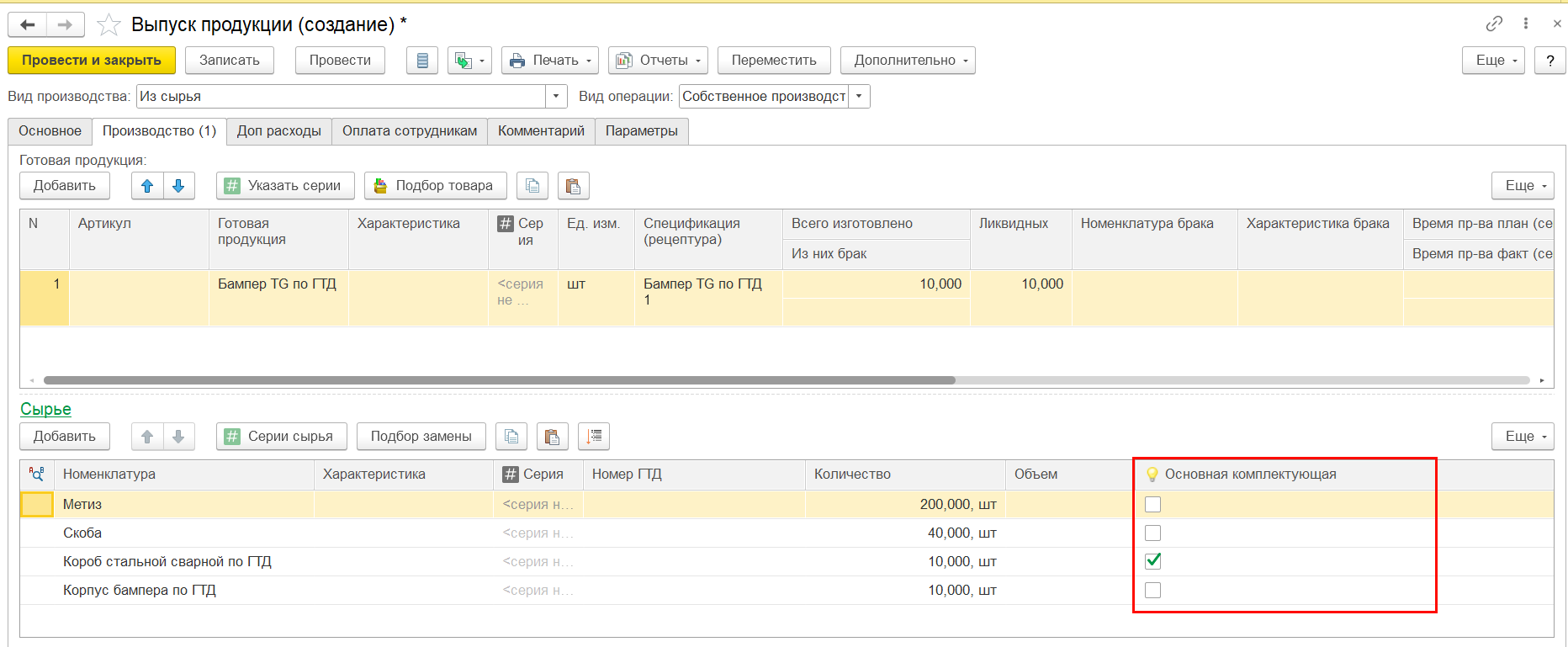Move finished product row up
This screenshot has height=647, width=1568.
(x=147, y=186)
